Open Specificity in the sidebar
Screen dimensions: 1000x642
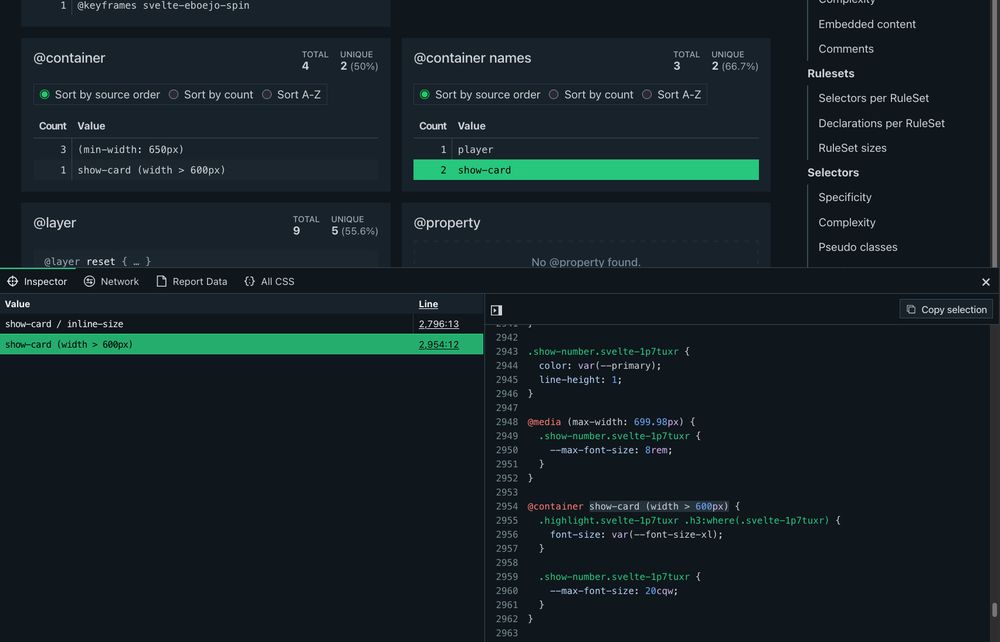[x=844, y=198]
